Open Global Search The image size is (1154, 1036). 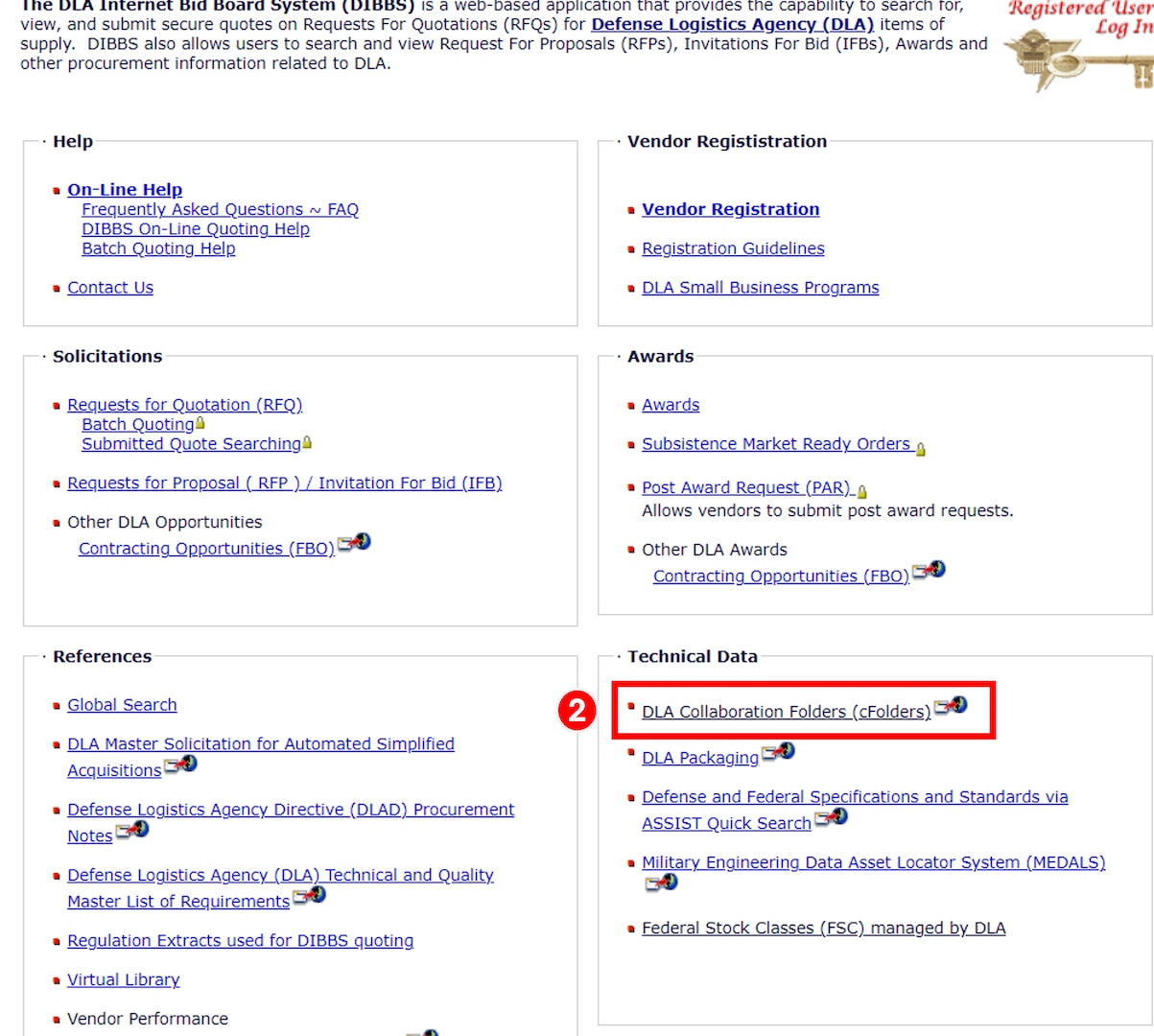click(x=122, y=705)
